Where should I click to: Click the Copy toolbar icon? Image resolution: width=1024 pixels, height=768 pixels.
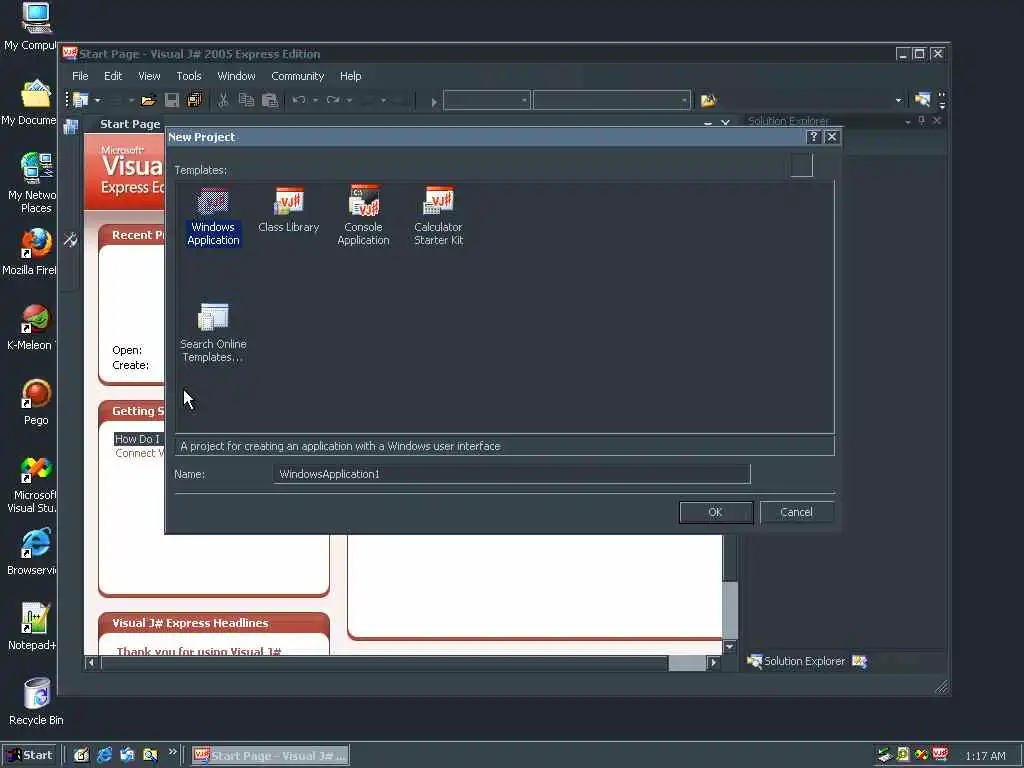tap(246, 100)
